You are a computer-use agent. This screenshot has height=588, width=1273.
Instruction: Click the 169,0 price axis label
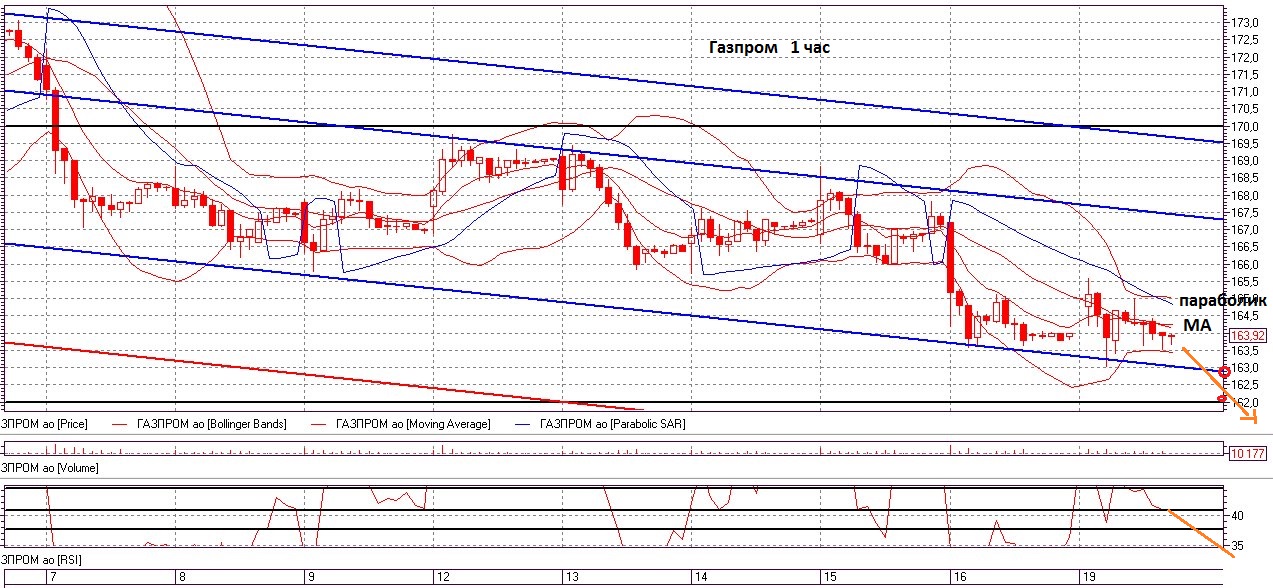click(x=1246, y=161)
